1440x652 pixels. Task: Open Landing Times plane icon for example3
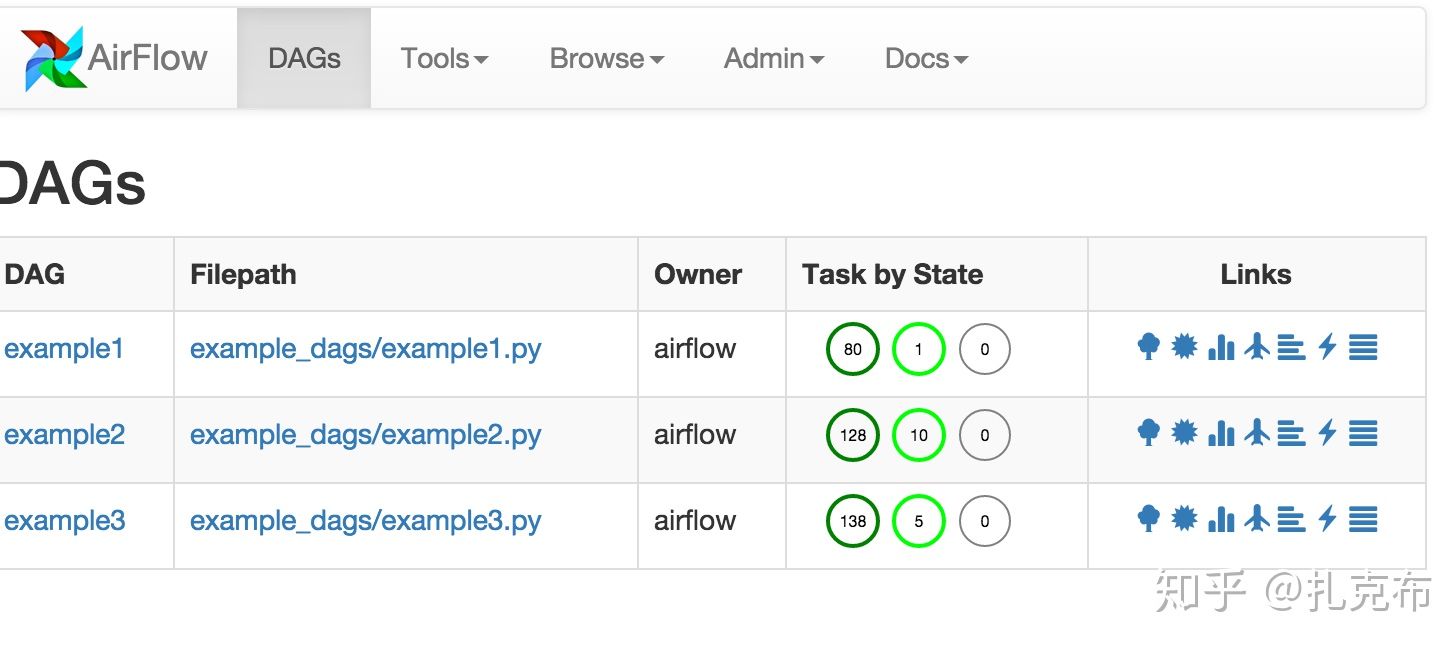point(1257,519)
